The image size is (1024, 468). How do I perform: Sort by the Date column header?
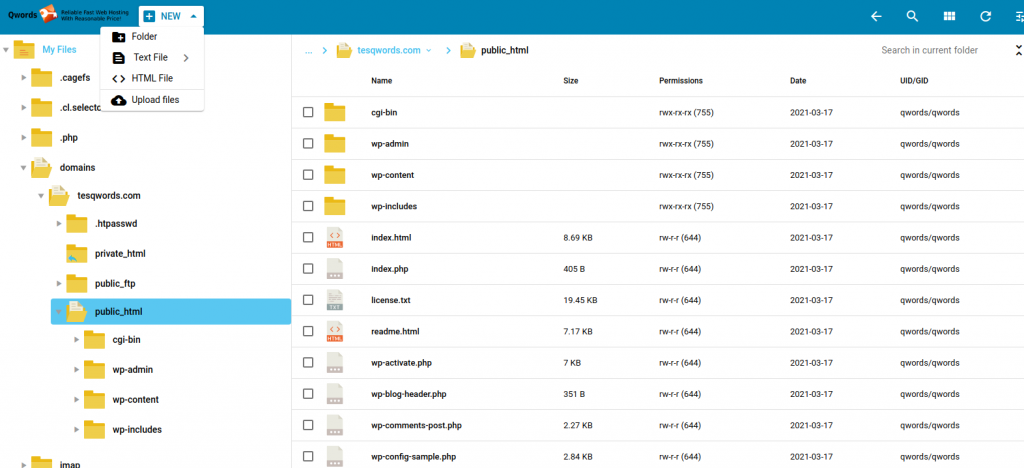pos(798,81)
